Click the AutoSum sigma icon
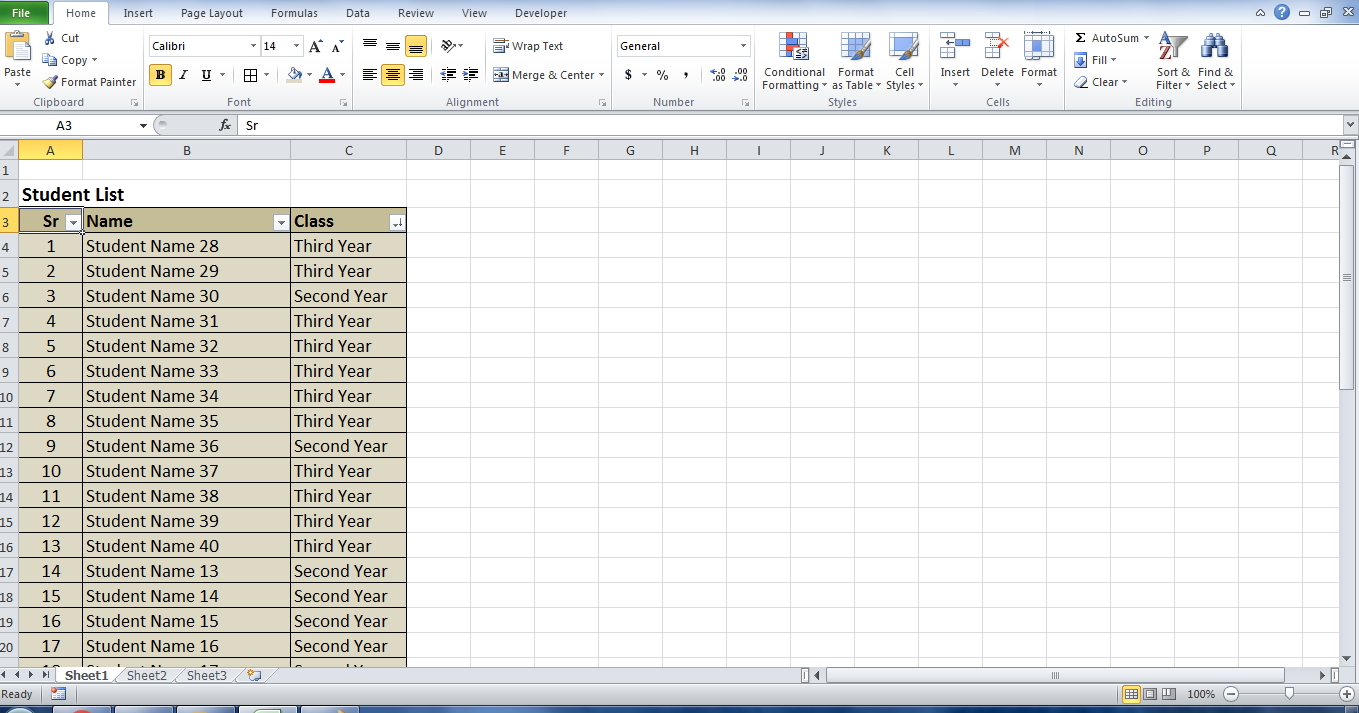 coord(1080,38)
